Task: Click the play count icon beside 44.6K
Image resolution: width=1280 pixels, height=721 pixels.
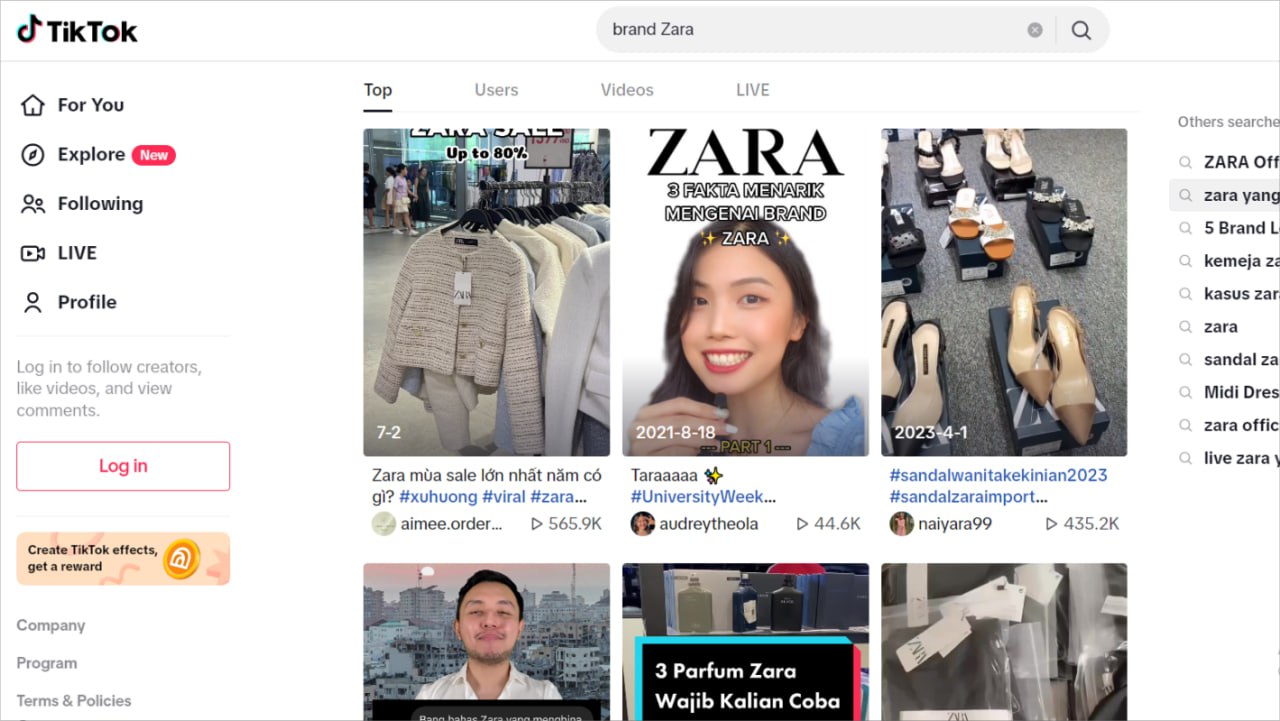Action: coord(802,524)
